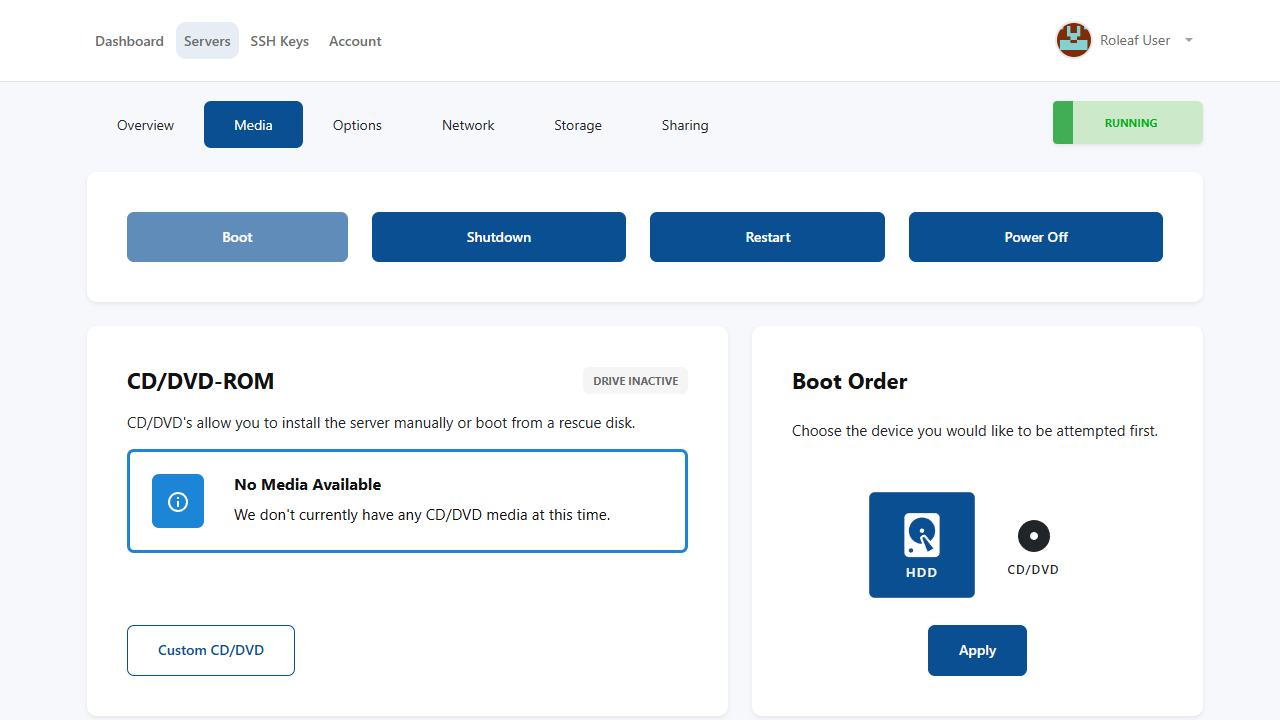The width and height of the screenshot is (1280, 720).
Task: Click the Roleaf User avatar image
Action: (x=1074, y=41)
